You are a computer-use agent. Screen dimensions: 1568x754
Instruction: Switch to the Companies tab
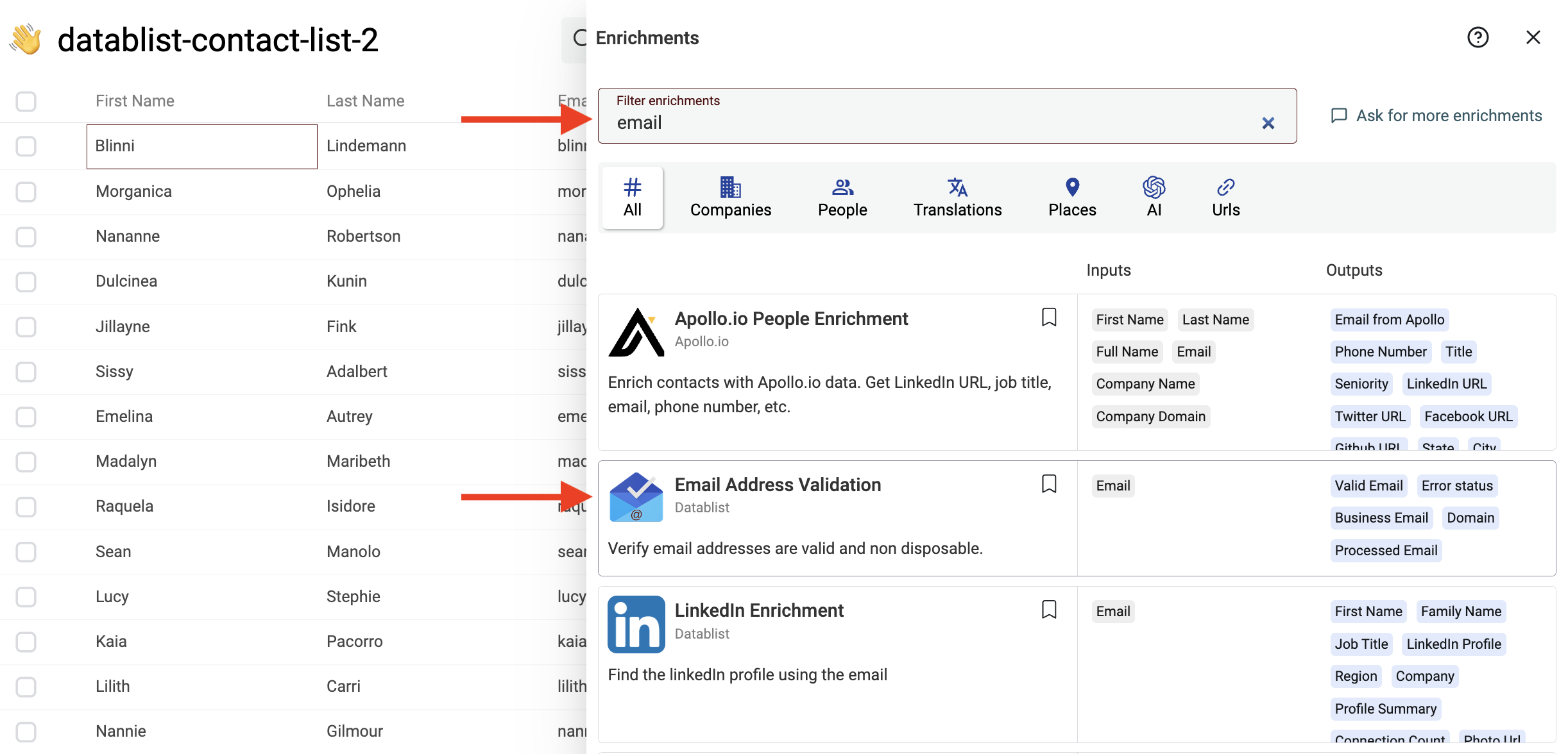pos(730,197)
